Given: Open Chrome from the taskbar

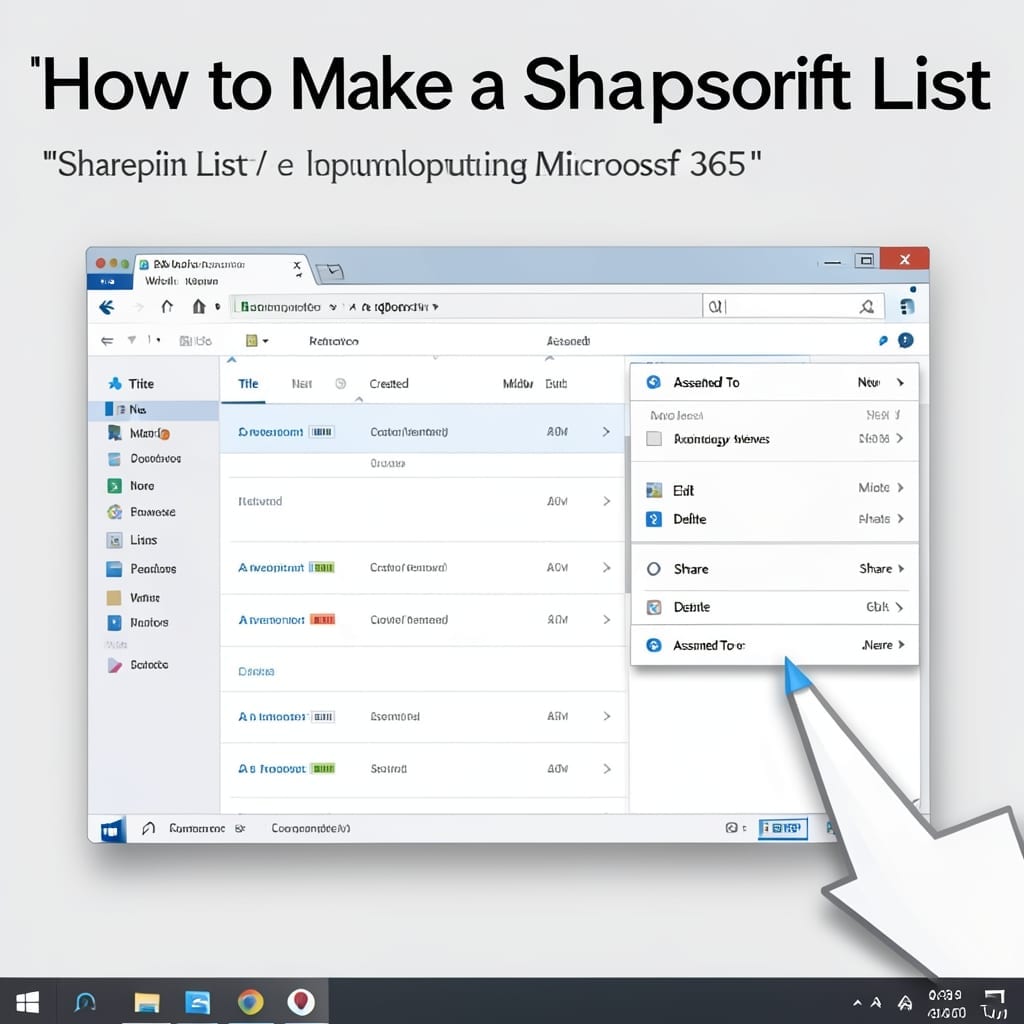Looking at the screenshot, I should (x=250, y=1002).
